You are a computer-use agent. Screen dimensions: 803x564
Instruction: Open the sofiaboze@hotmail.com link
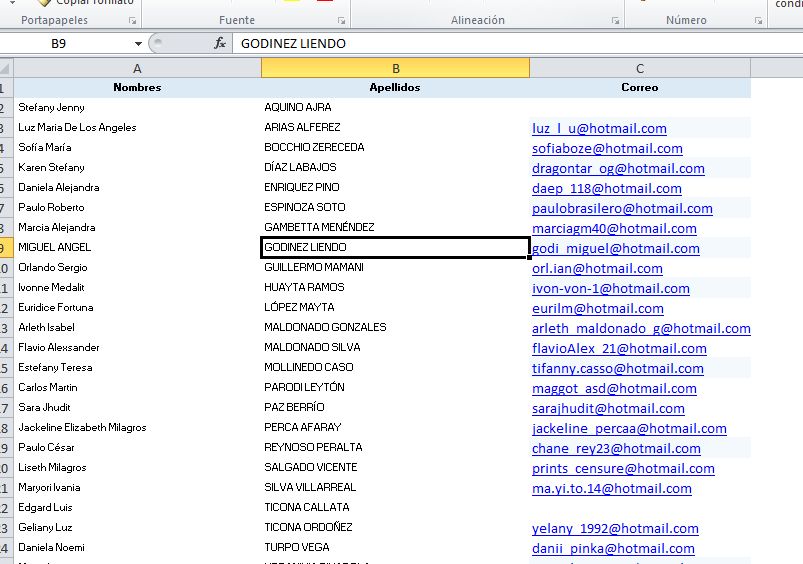[607, 149]
